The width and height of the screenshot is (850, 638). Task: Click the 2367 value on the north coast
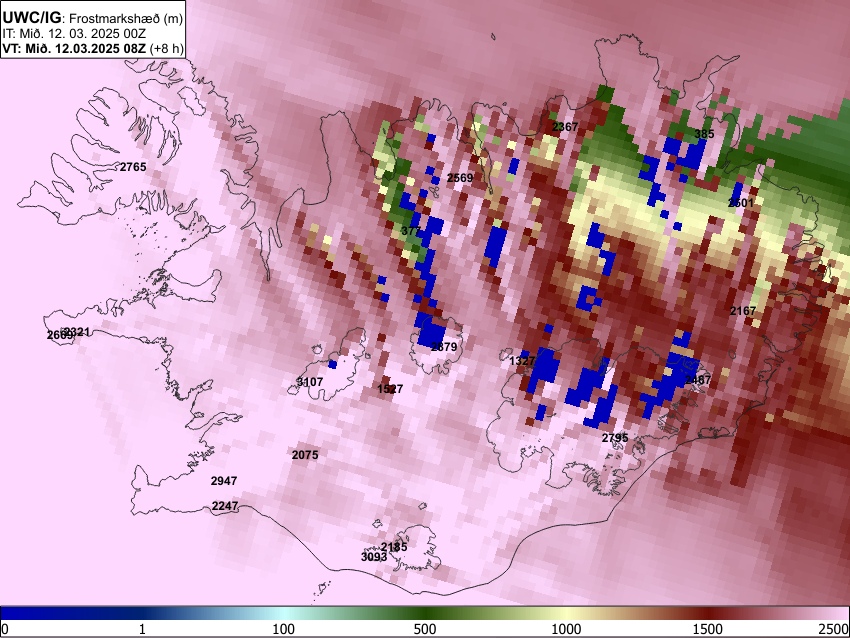tap(565, 126)
